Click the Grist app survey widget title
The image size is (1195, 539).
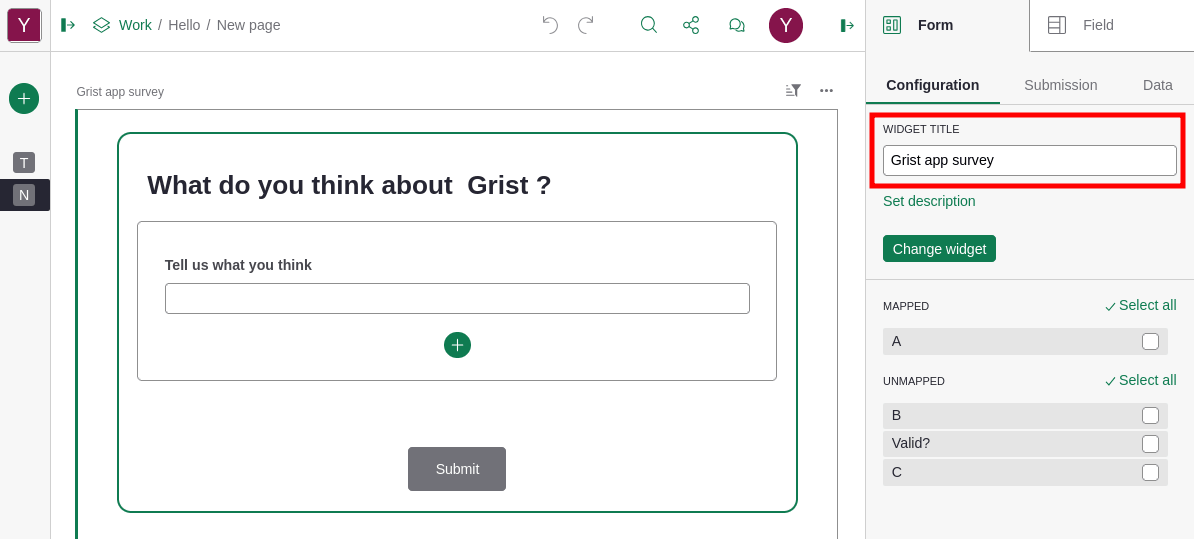120,91
